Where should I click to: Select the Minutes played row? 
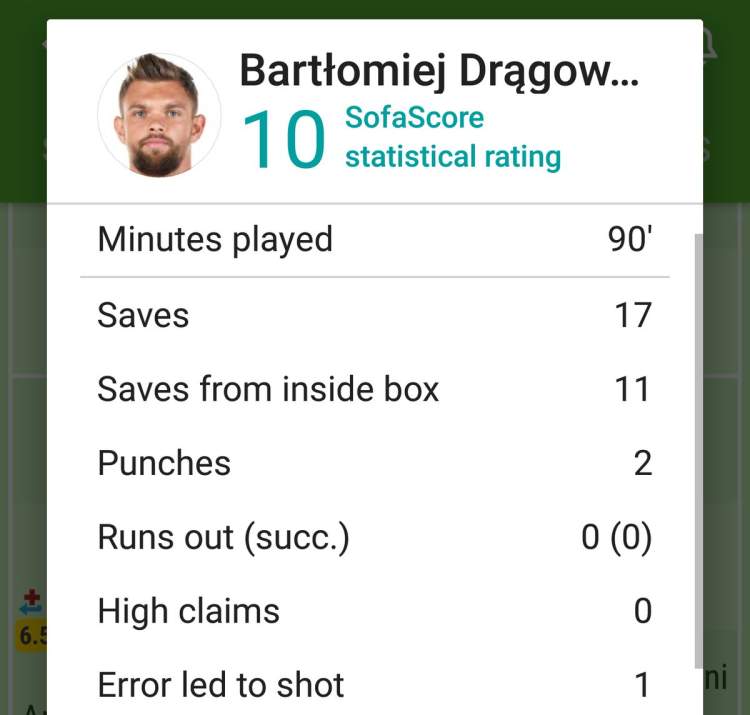click(x=375, y=239)
